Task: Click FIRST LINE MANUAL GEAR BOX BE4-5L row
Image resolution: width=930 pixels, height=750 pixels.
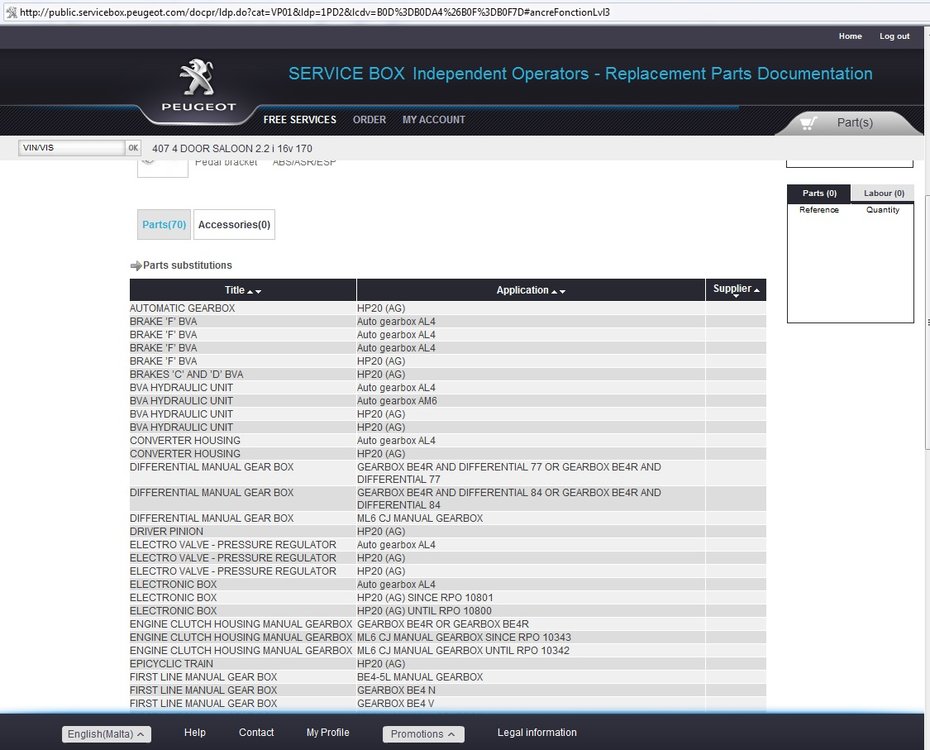Action: pos(448,676)
